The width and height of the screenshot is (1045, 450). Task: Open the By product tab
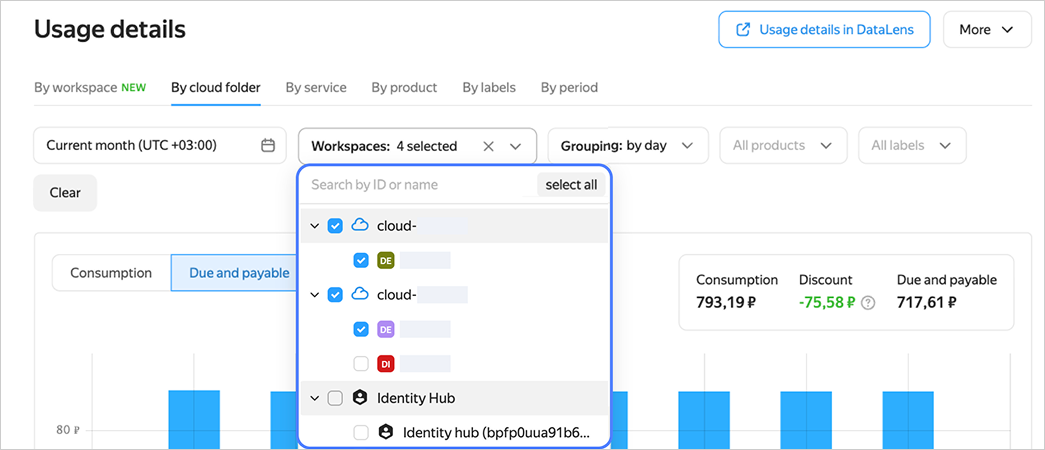405,87
